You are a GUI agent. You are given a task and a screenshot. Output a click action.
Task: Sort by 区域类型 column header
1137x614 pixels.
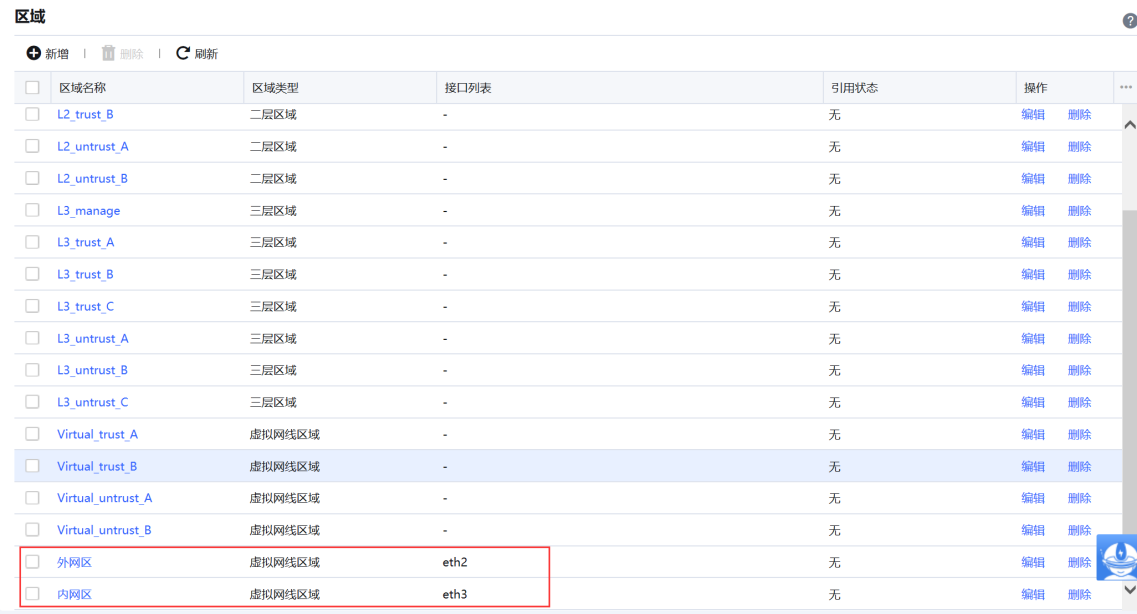[x=275, y=88]
